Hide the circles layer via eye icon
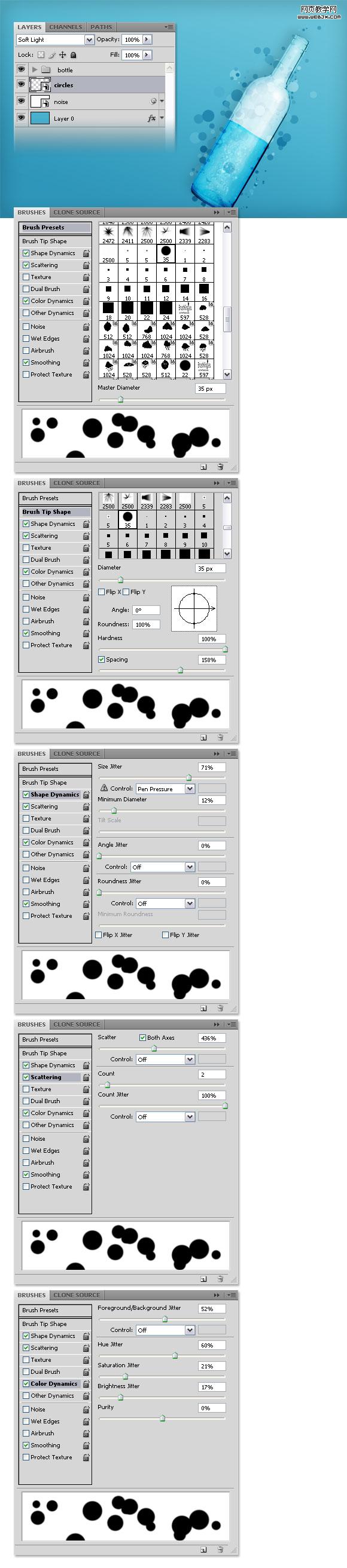This screenshot has height=1568, width=347. [x=22, y=85]
